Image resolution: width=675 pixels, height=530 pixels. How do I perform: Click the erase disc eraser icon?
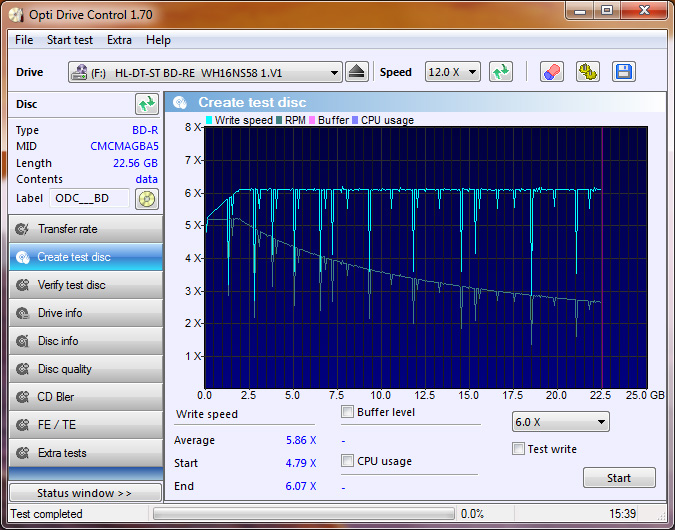[551, 72]
